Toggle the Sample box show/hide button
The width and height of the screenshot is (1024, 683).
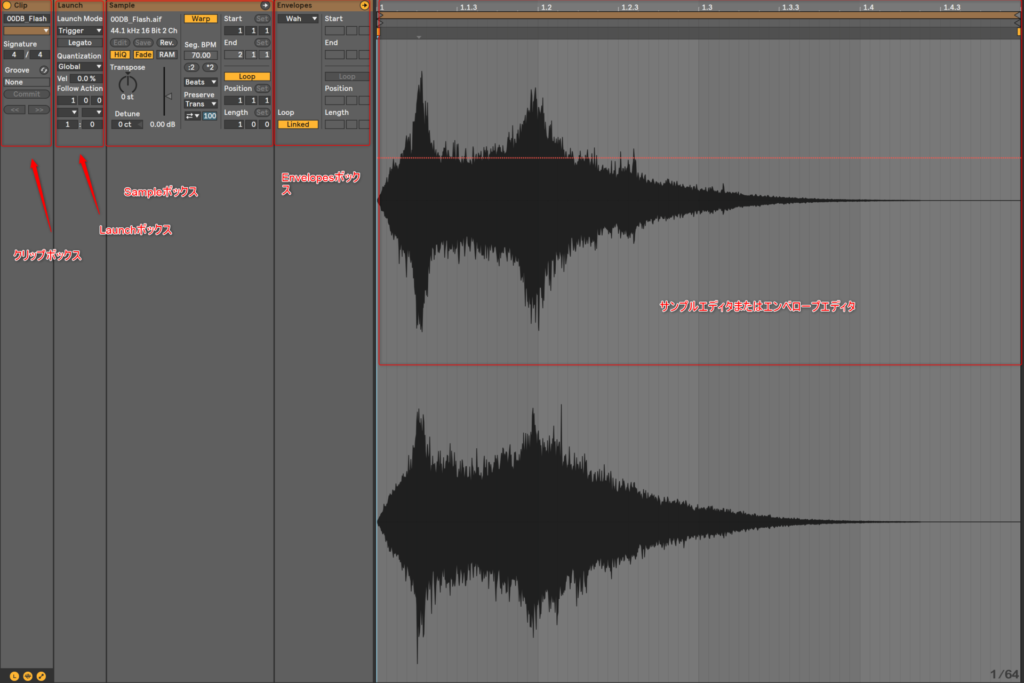(28, 677)
